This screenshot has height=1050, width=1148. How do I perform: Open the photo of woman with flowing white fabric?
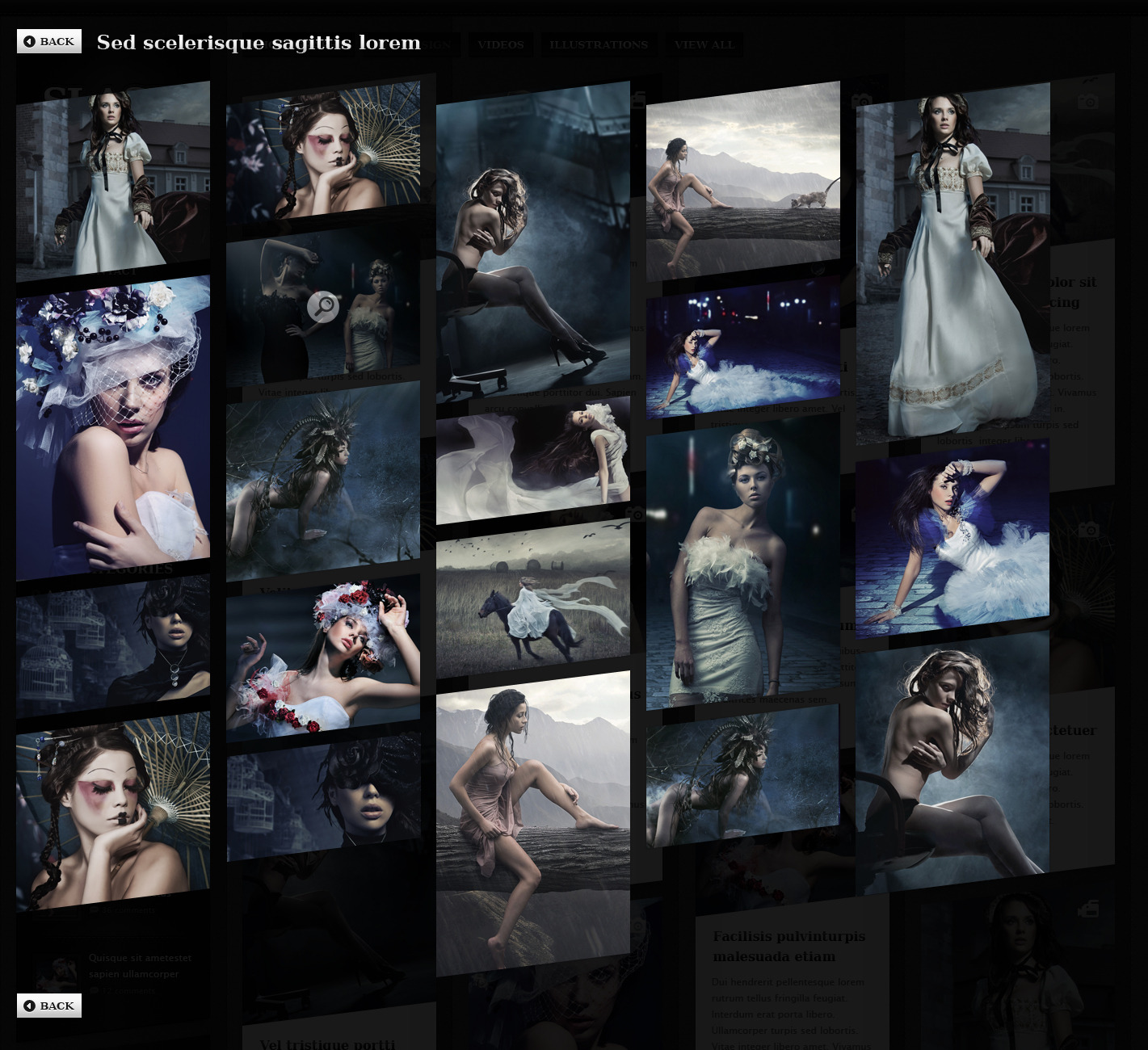pyautogui.click(x=533, y=460)
